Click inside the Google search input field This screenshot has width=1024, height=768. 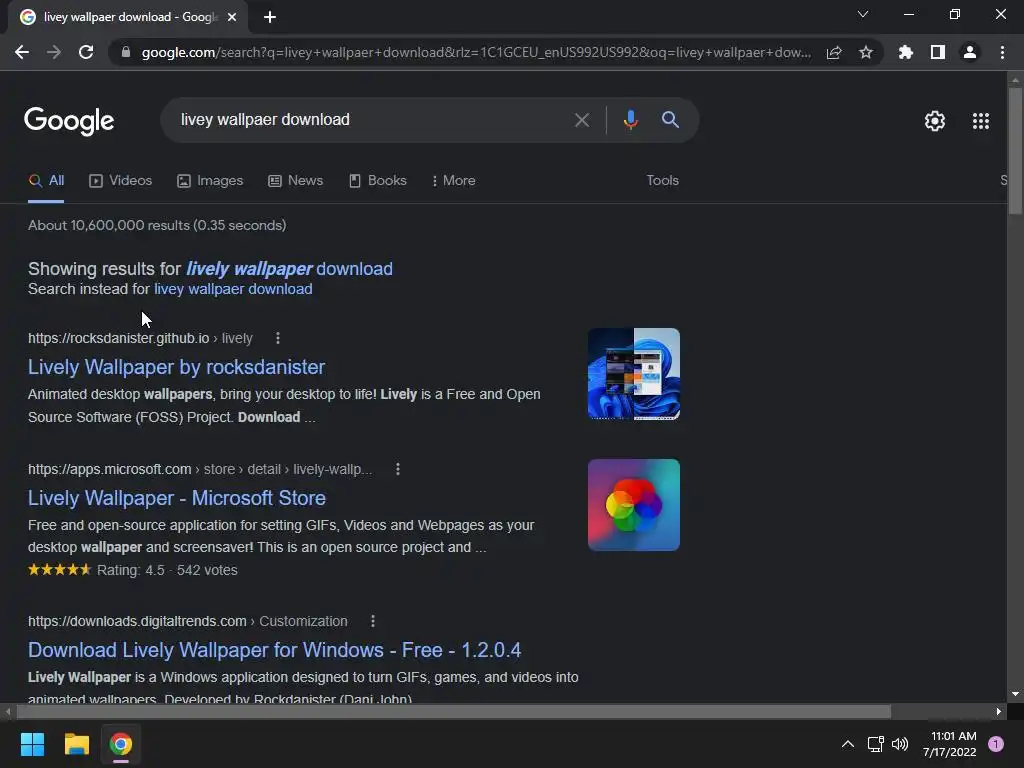372,120
